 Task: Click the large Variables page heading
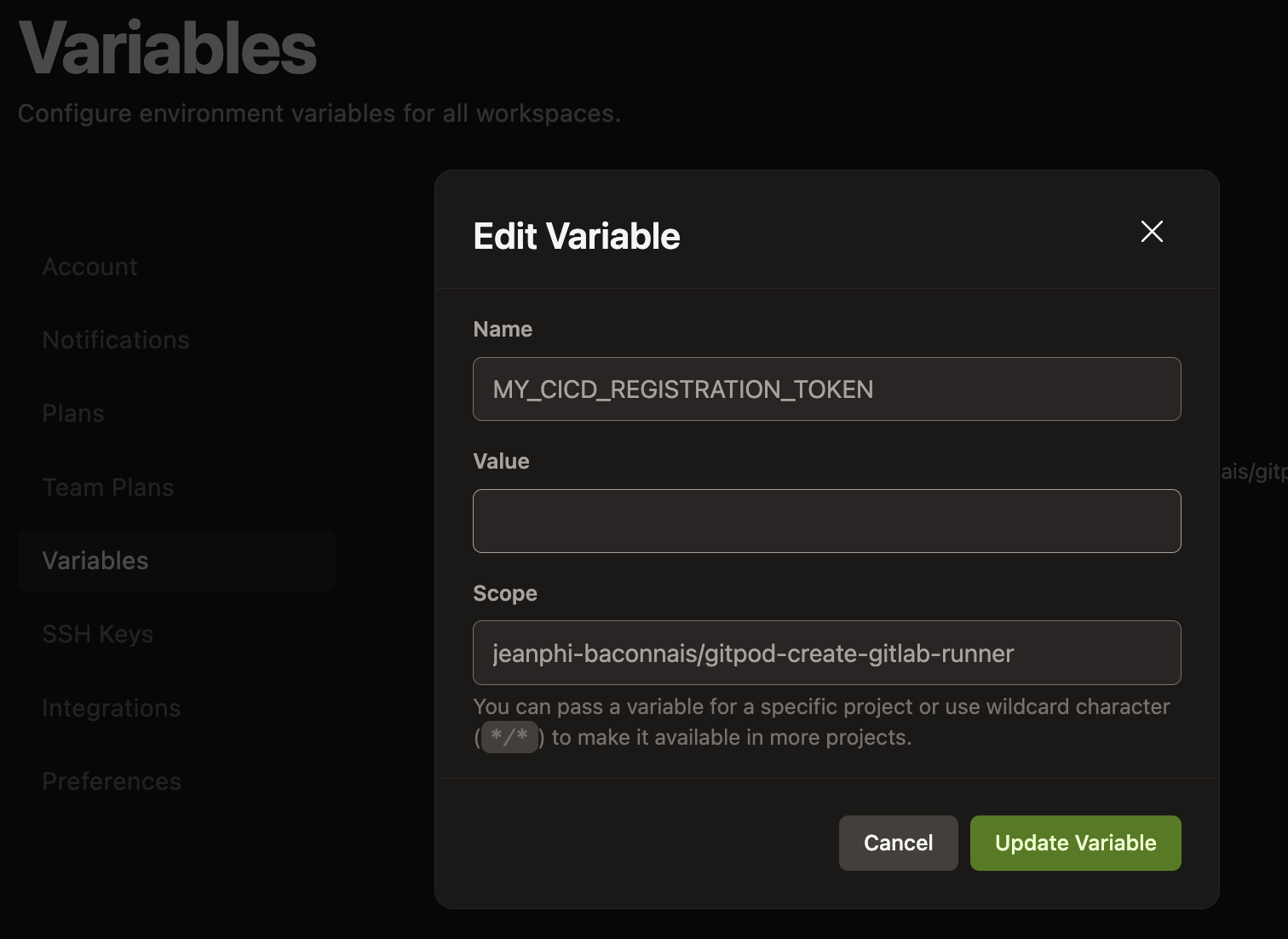168,48
